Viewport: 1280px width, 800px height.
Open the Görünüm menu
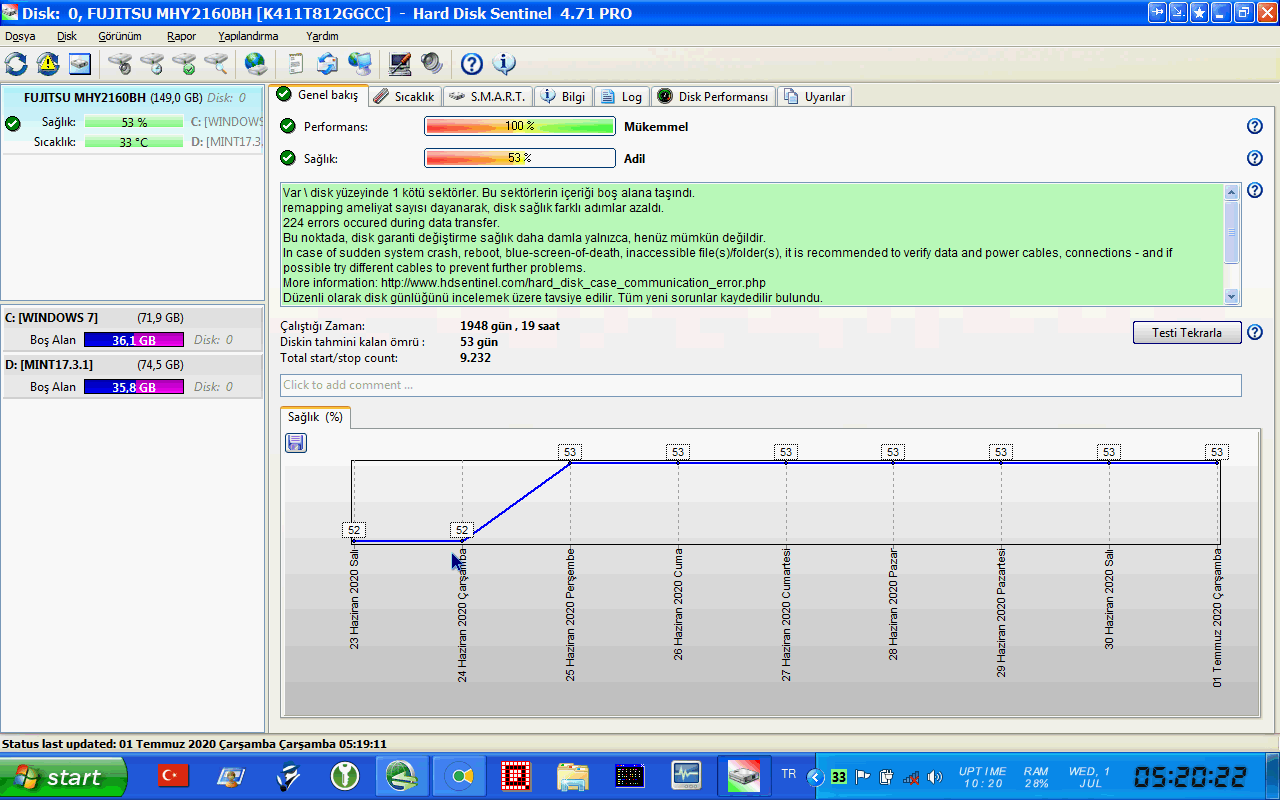(120, 36)
